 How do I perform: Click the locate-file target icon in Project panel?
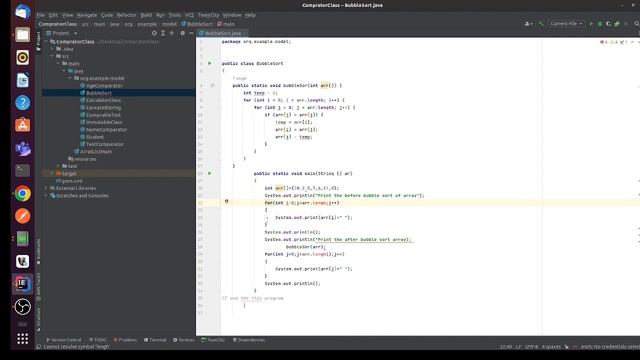pyautogui.click(x=154, y=33)
